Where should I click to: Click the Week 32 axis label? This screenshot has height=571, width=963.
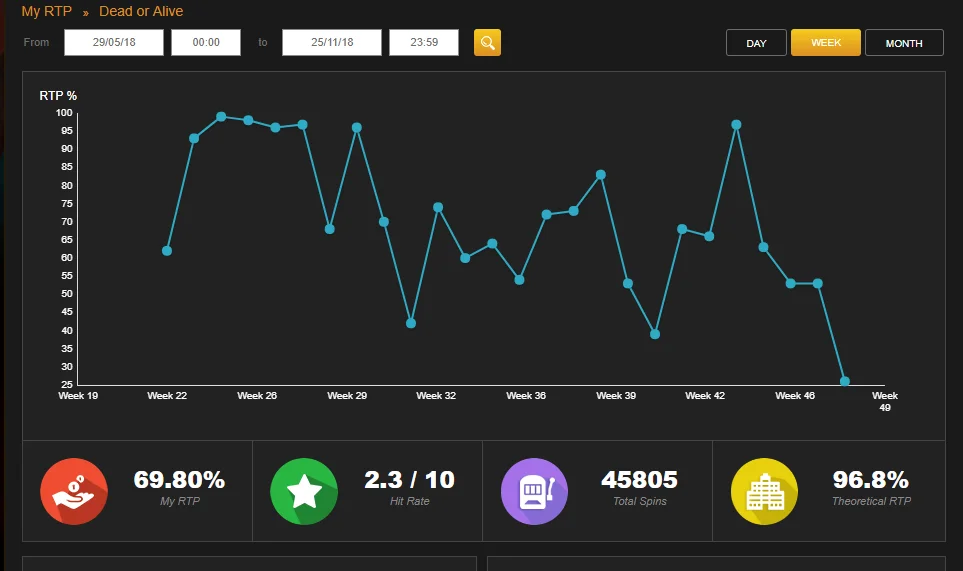[x=436, y=395]
